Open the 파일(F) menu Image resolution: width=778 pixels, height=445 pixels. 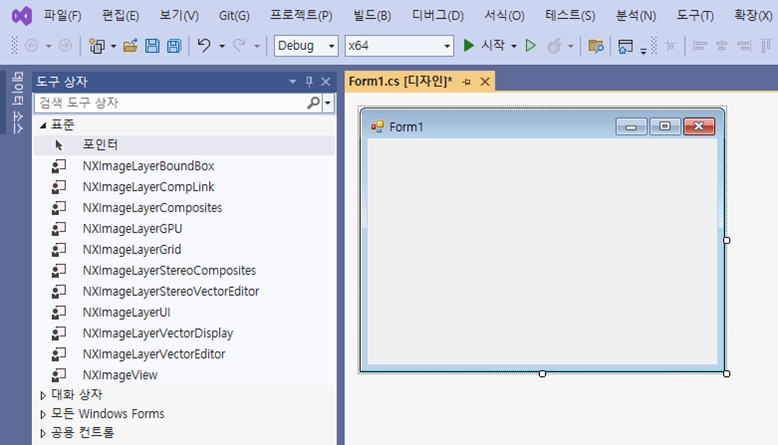click(x=63, y=15)
